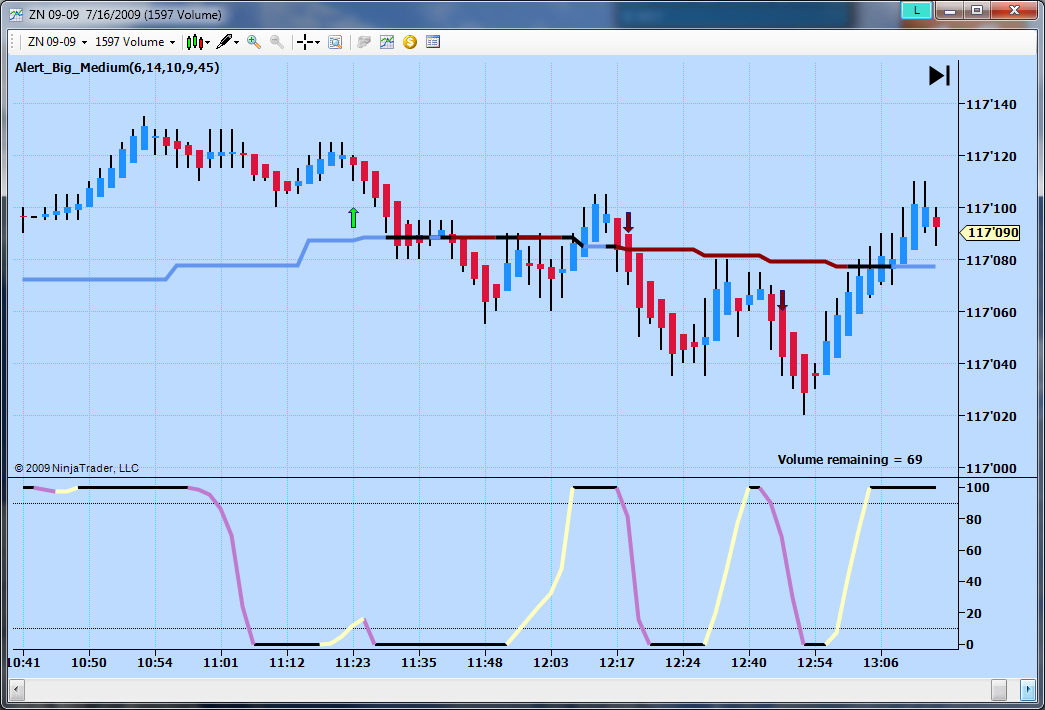Screen dimensions: 1045x710
Task: Click the horizontal scrollbar thumb
Action: click(x=999, y=690)
